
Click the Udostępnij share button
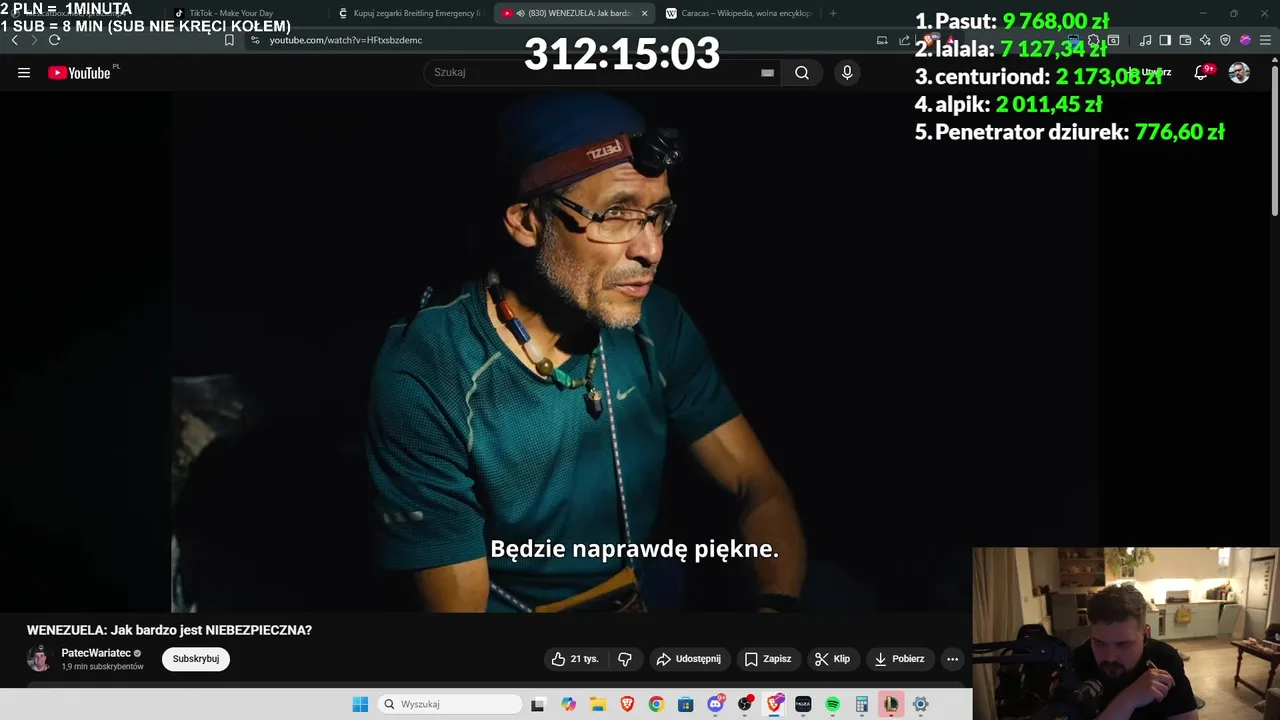[688, 659]
